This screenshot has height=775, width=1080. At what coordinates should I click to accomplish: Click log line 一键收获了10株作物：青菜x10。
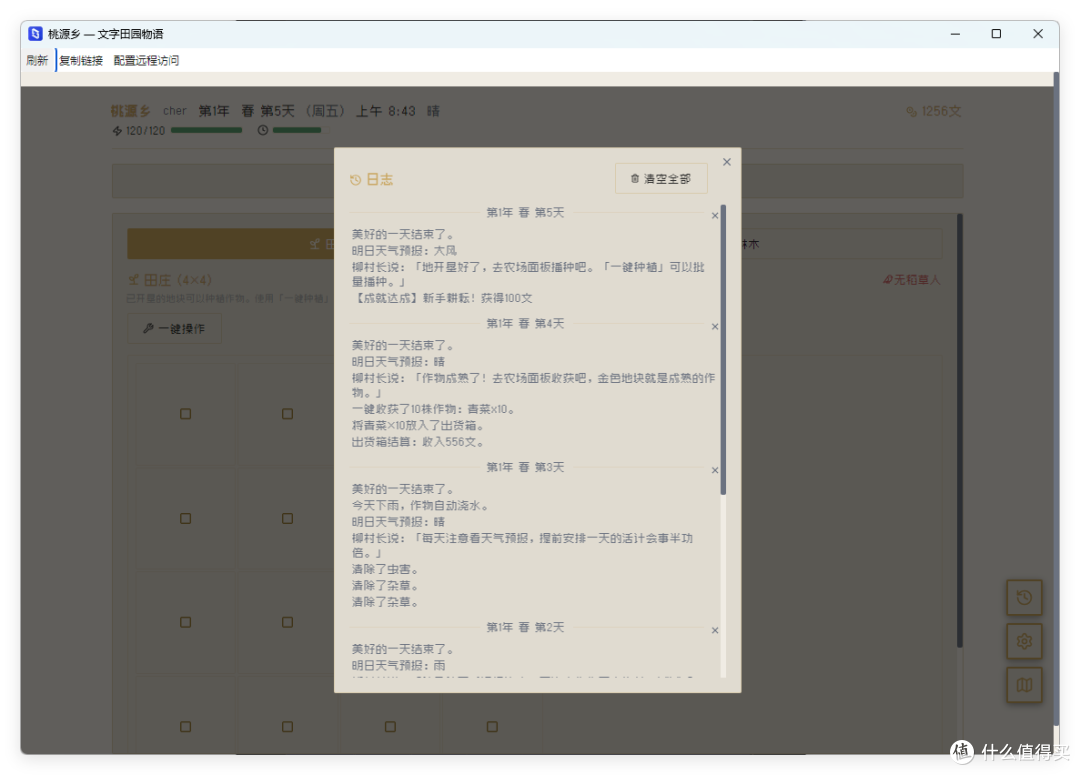pyautogui.click(x=434, y=409)
